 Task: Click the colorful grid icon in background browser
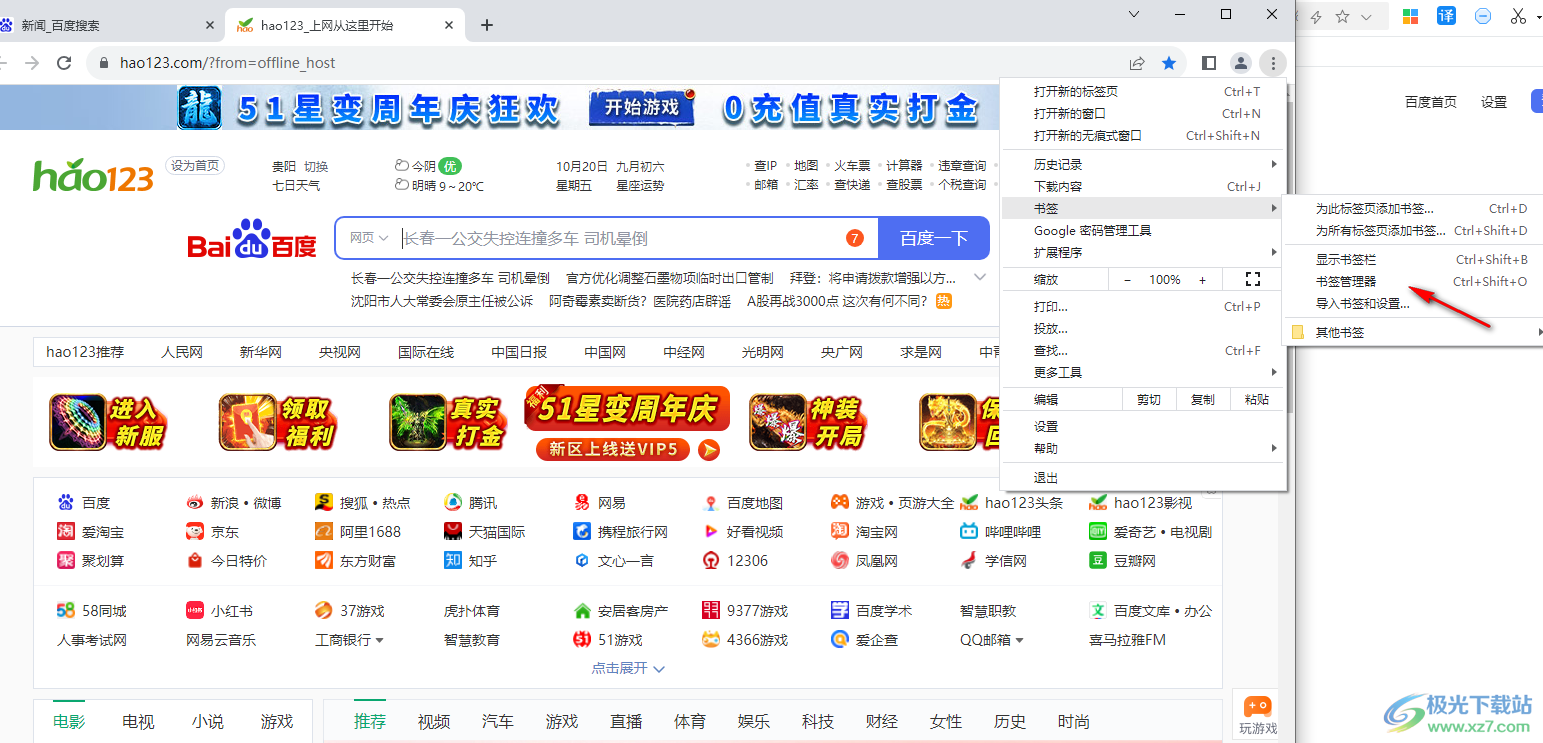pos(1410,15)
